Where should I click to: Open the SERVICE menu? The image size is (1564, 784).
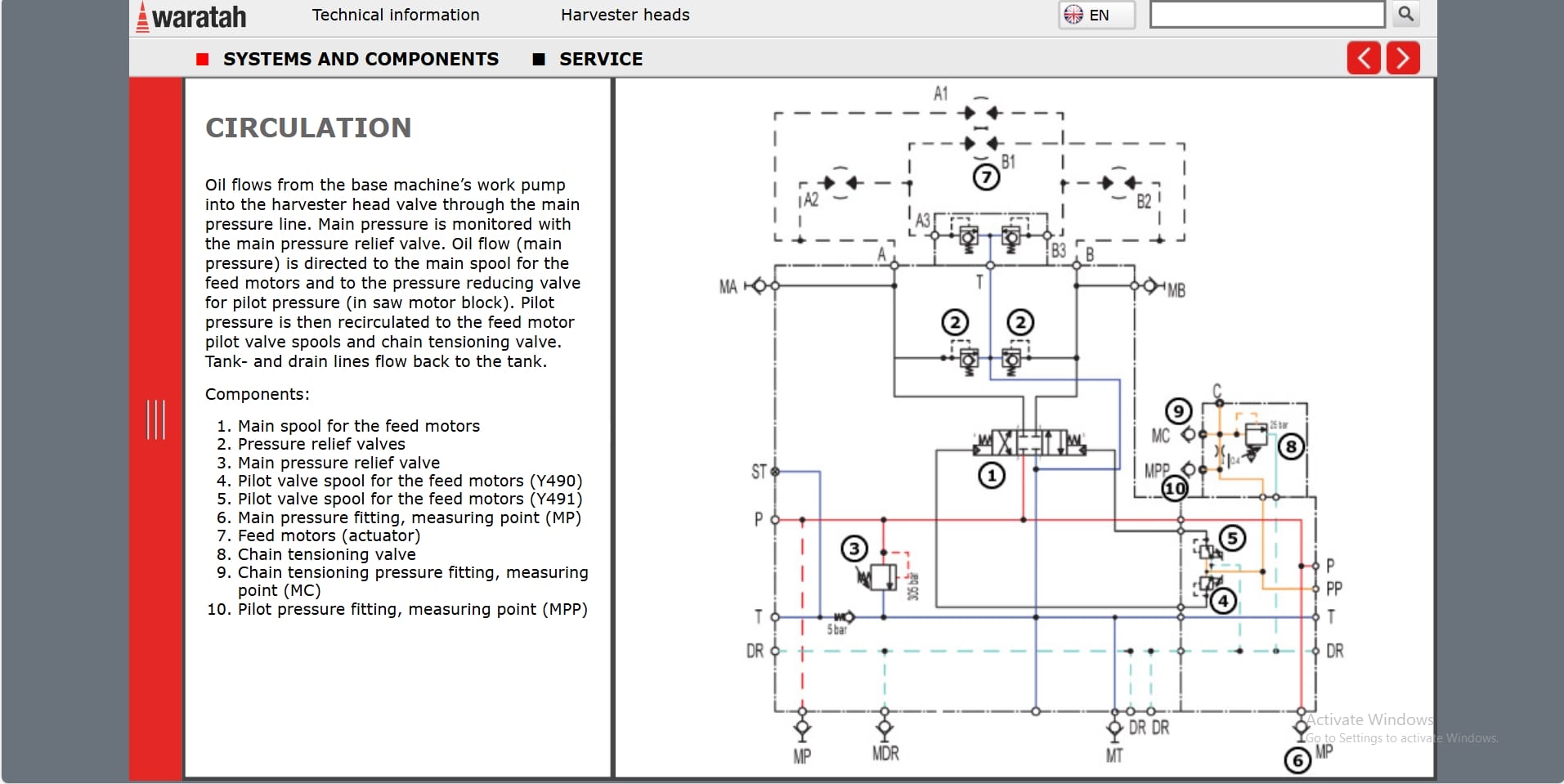click(601, 59)
